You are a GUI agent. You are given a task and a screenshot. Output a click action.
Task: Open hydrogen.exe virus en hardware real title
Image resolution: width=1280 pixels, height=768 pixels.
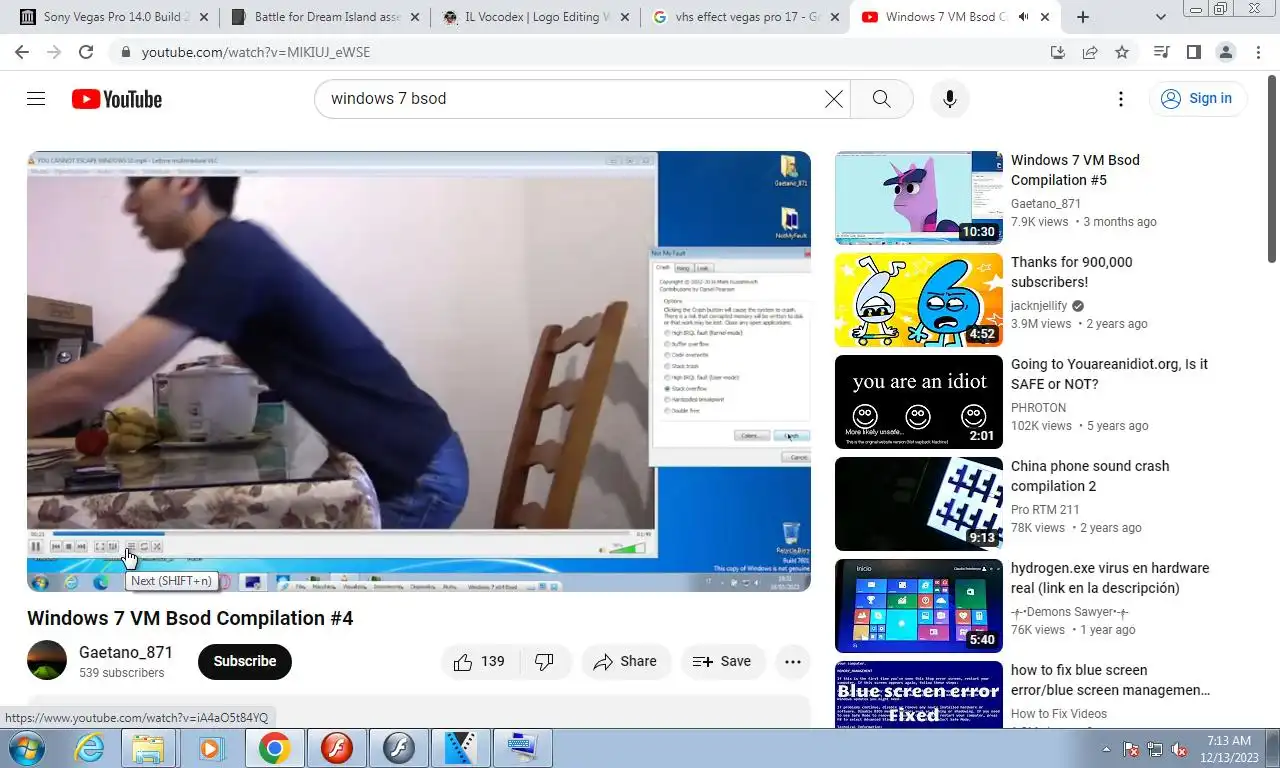click(1110, 578)
